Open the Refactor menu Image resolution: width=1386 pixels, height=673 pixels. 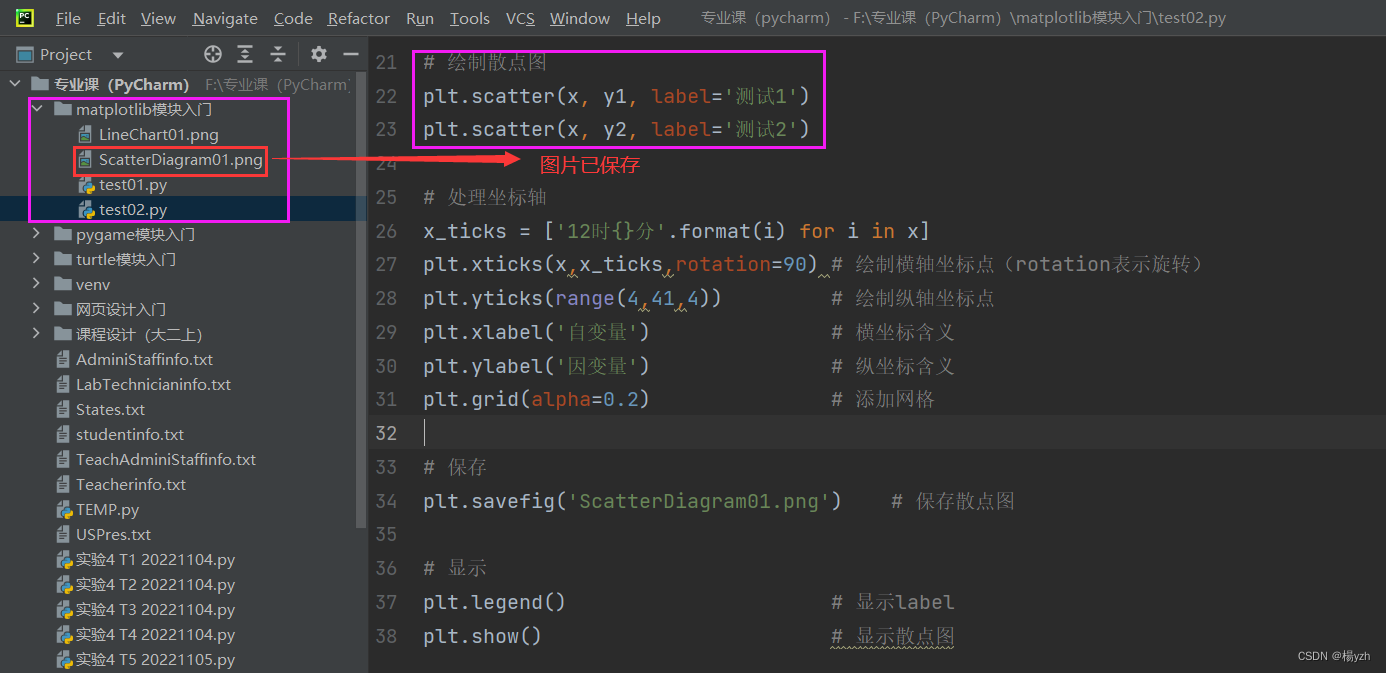[358, 17]
